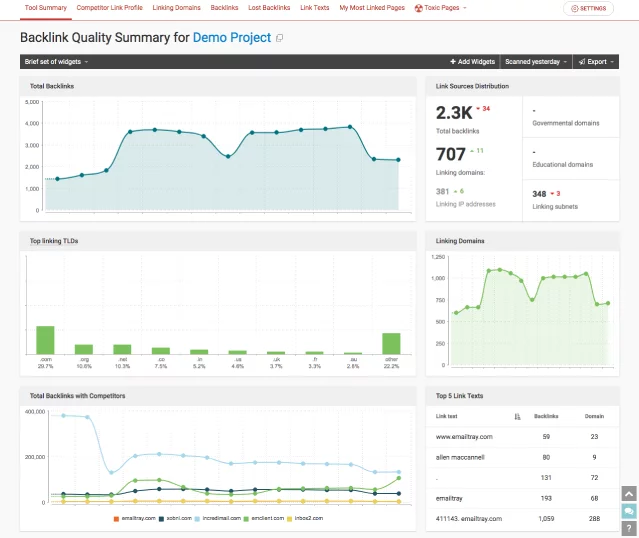Select the allen maccannell link text row
The height and width of the screenshot is (538, 639).
[522, 457]
